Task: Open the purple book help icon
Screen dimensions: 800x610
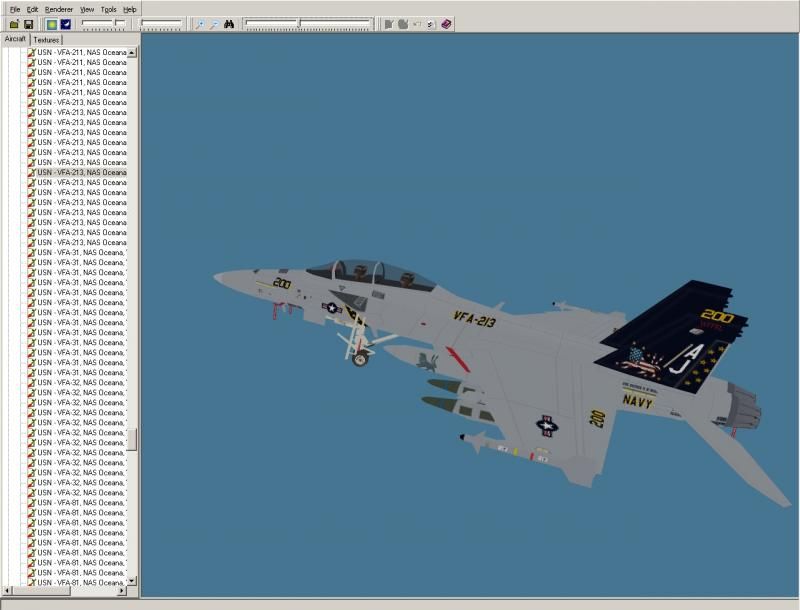Action: tap(446, 24)
